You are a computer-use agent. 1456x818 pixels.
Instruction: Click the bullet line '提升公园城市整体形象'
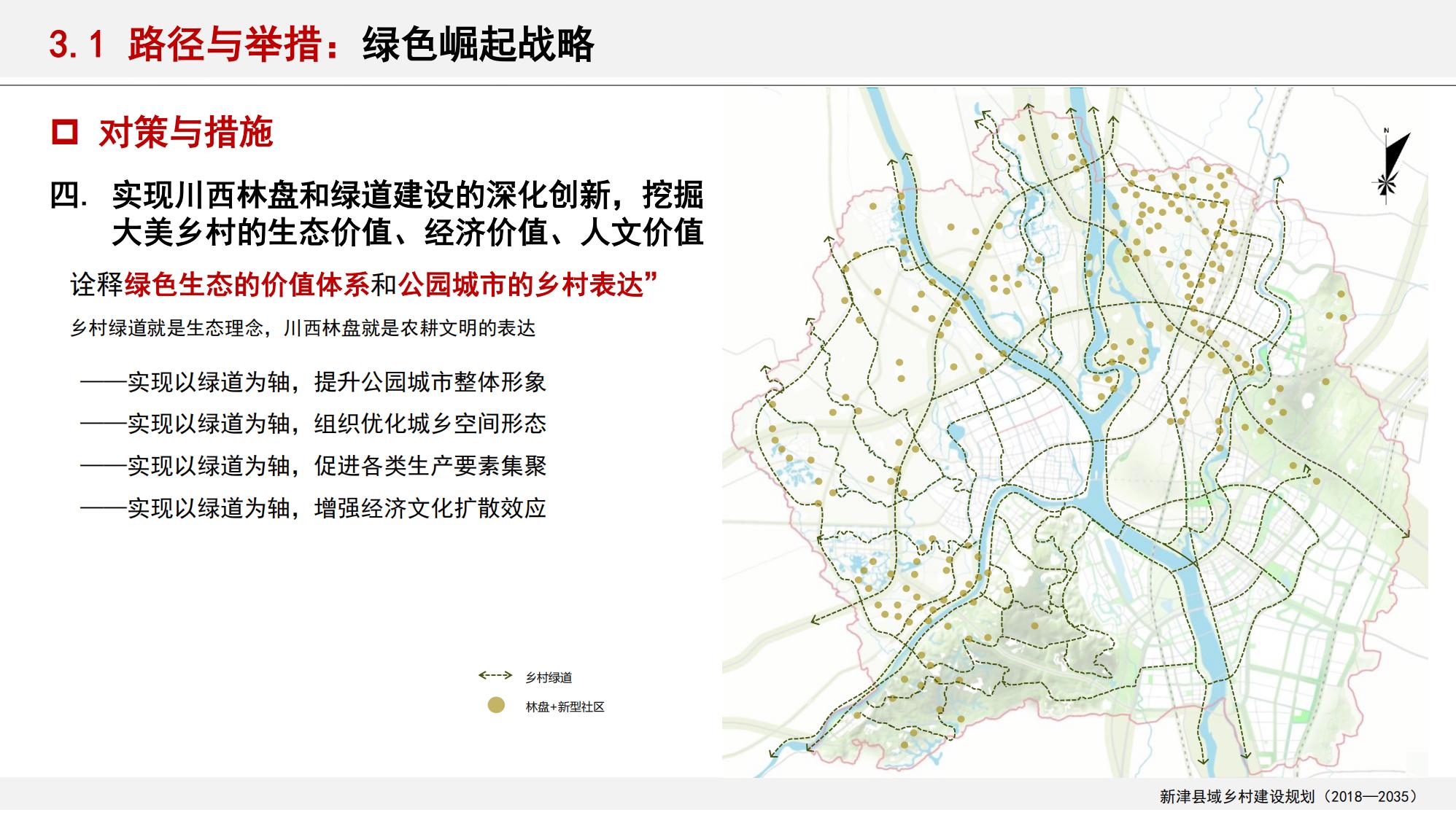pos(430,382)
